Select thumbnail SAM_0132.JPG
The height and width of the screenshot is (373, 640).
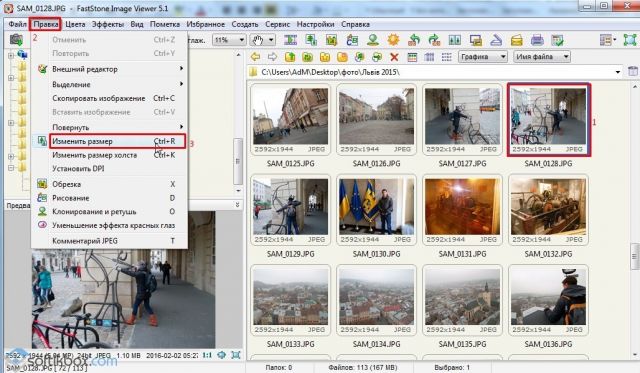coord(548,210)
